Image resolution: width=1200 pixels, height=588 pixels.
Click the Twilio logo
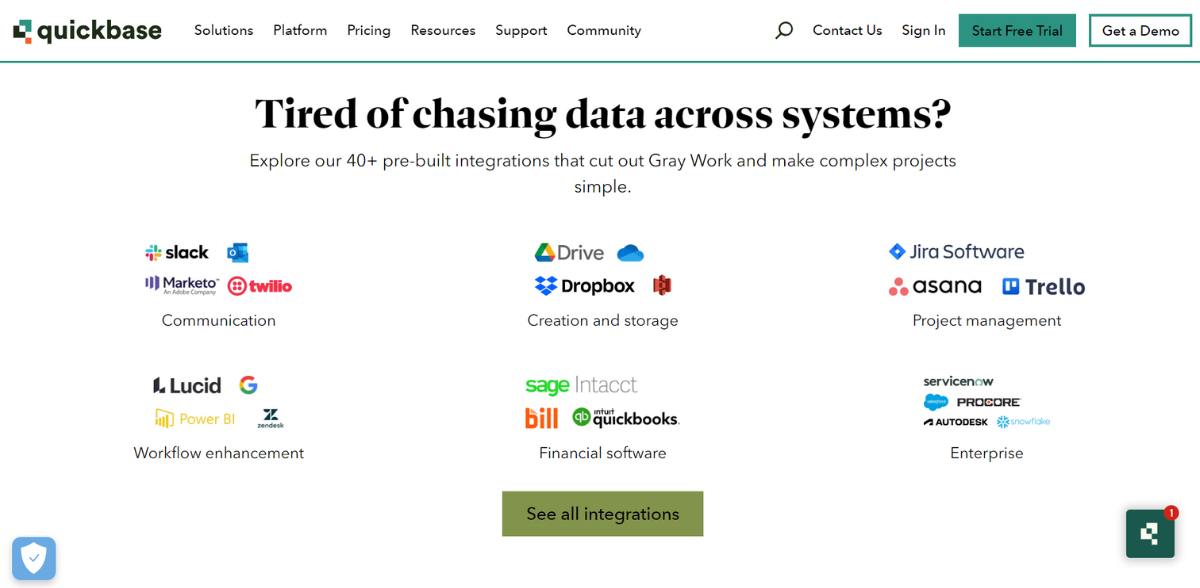(260, 286)
